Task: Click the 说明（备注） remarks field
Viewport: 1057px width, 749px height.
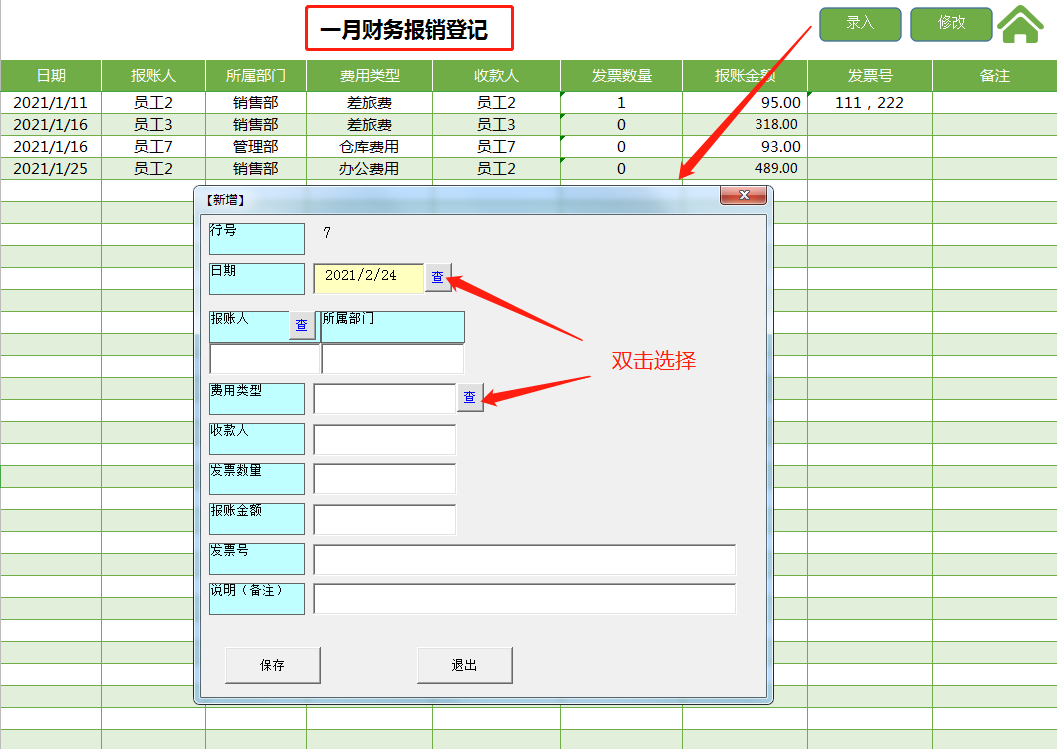Action: coord(525,599)
